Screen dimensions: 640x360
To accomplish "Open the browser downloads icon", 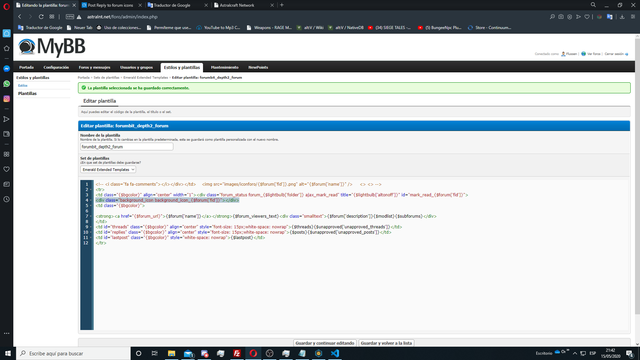I will coord(622,17).
